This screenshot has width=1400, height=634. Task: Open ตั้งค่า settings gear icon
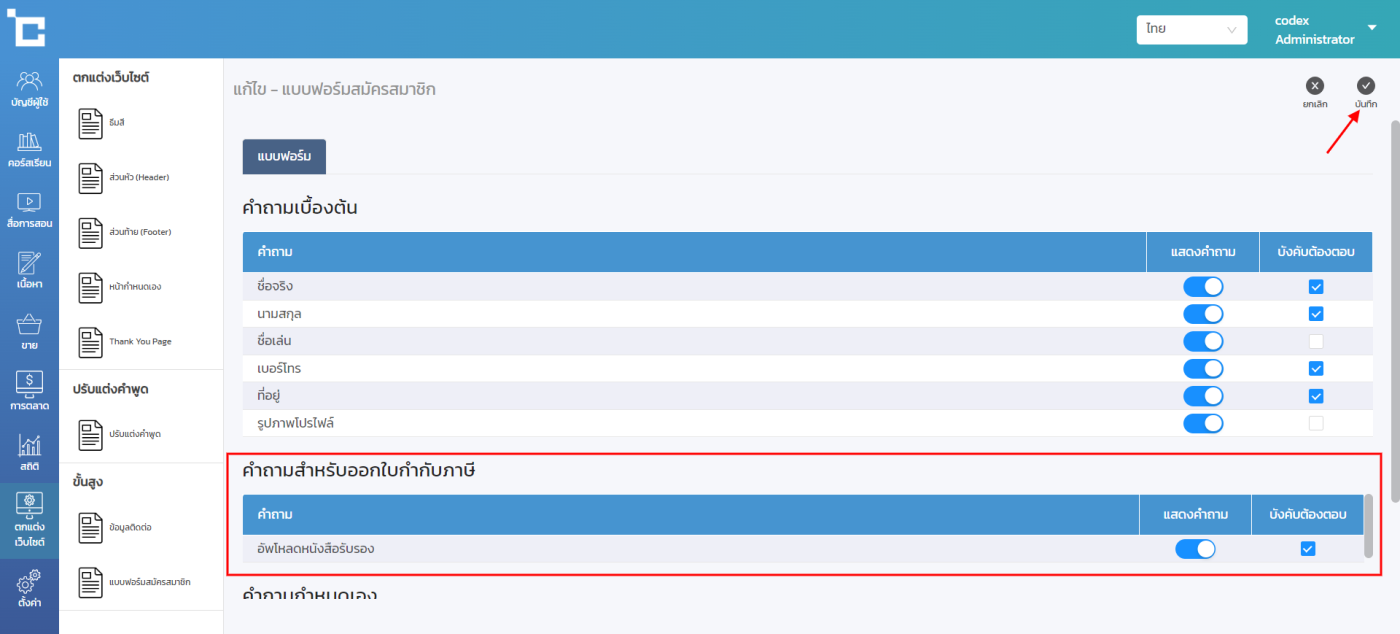coord(29,588)
